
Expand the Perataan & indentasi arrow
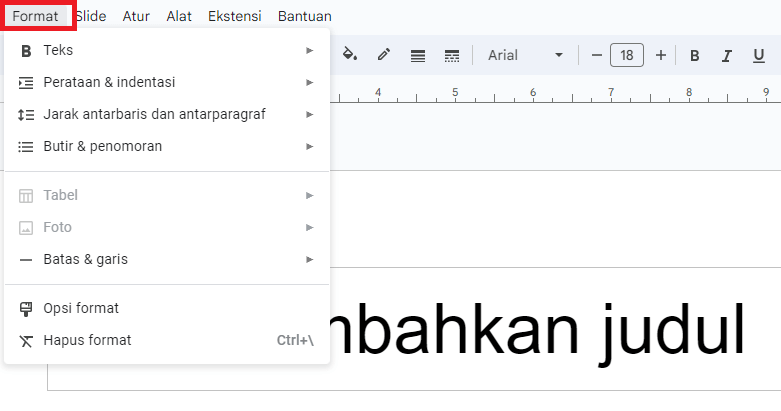point(310,82)
